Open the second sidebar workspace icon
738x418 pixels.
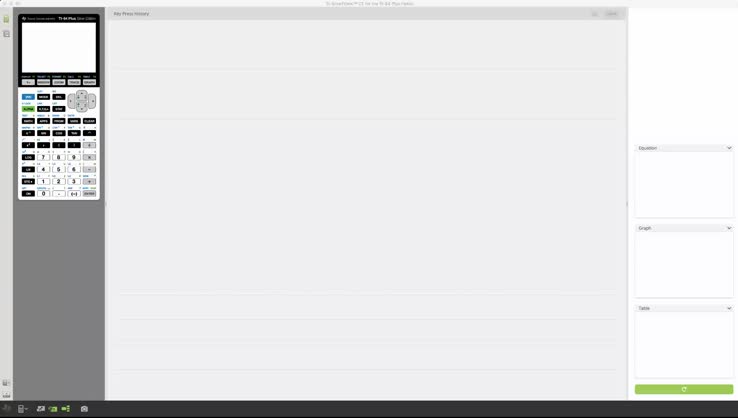click(x=6, y=34)
